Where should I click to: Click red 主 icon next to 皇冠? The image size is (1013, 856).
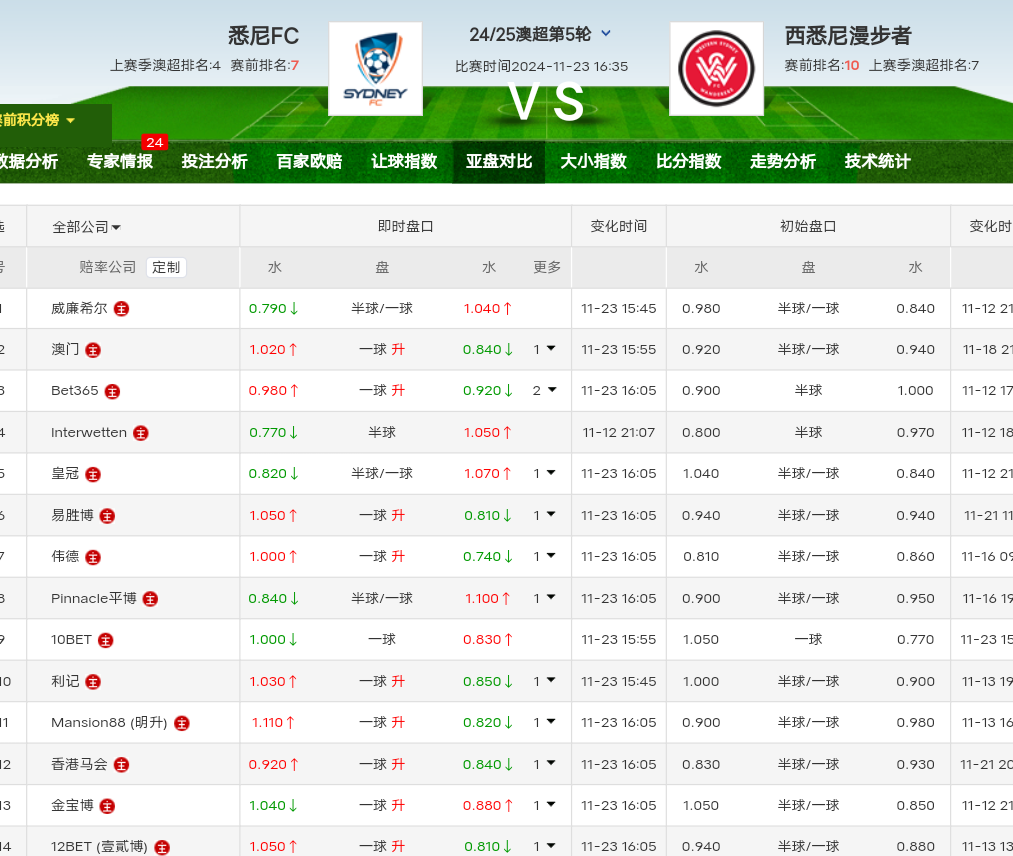point(93,475)
